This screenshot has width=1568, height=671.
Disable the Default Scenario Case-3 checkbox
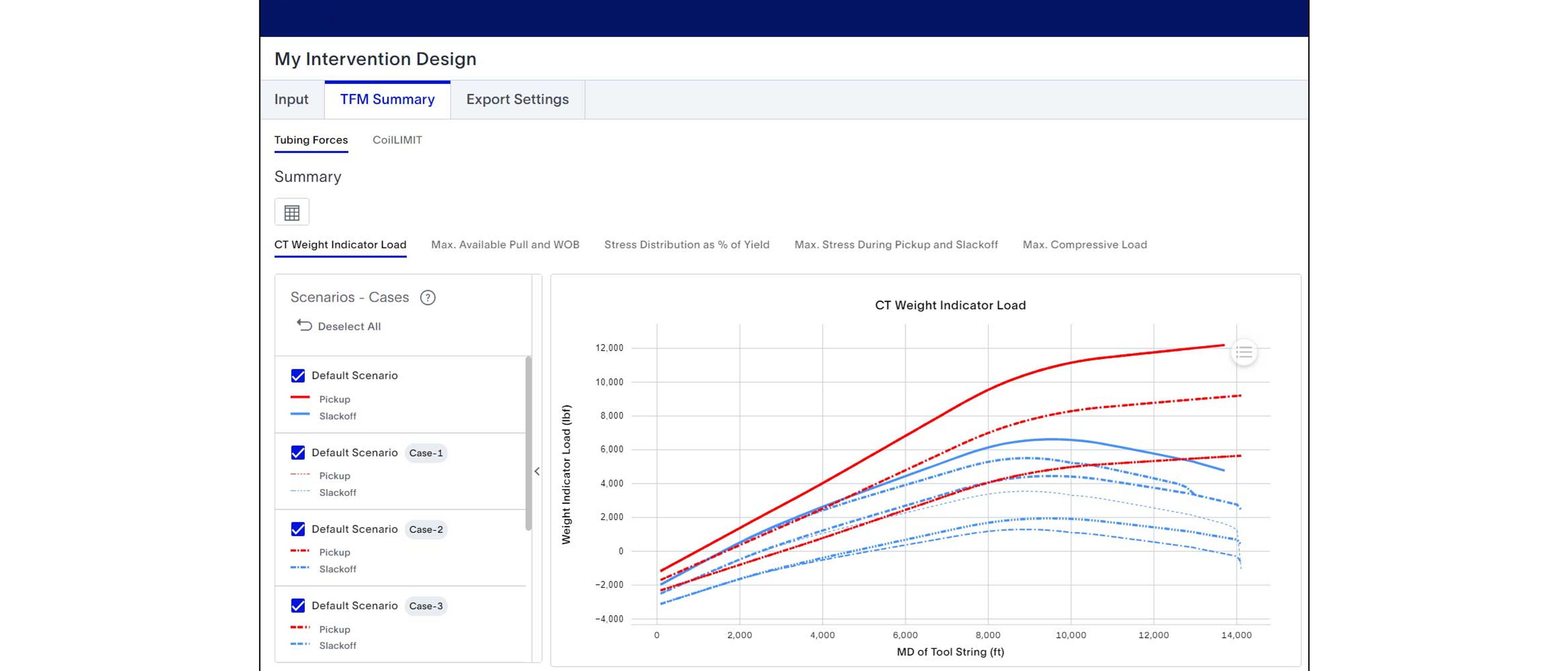coord(298,606)
